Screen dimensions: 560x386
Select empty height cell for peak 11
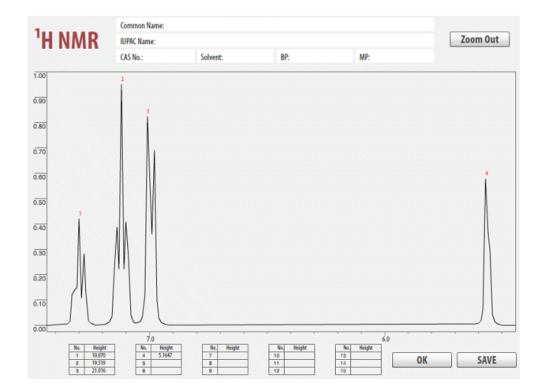click(299, 363)
